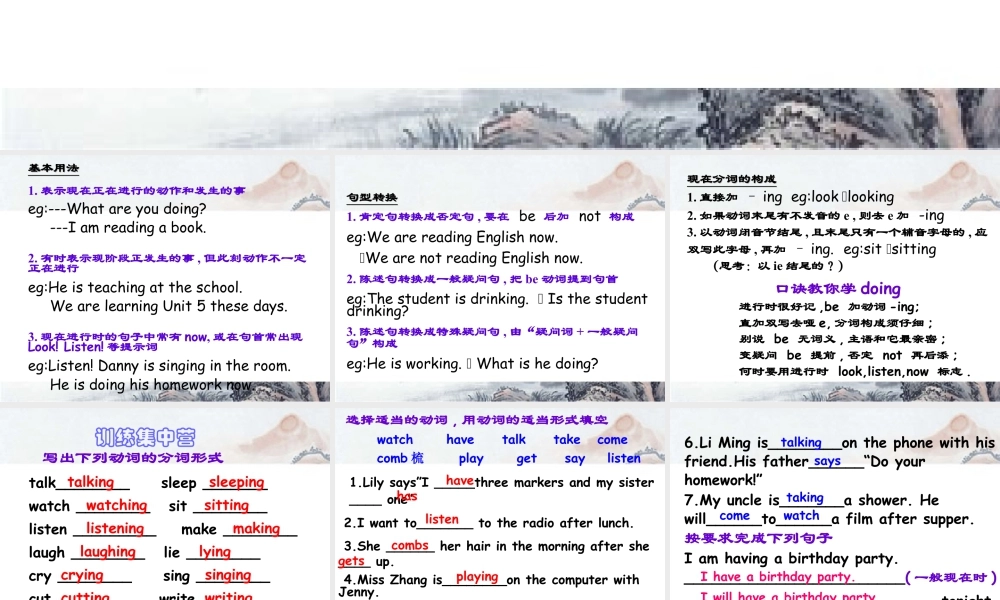Select the answer "sleeping" next to sleep
Viewport: 1000px width, 600px height.
point(236,481)
